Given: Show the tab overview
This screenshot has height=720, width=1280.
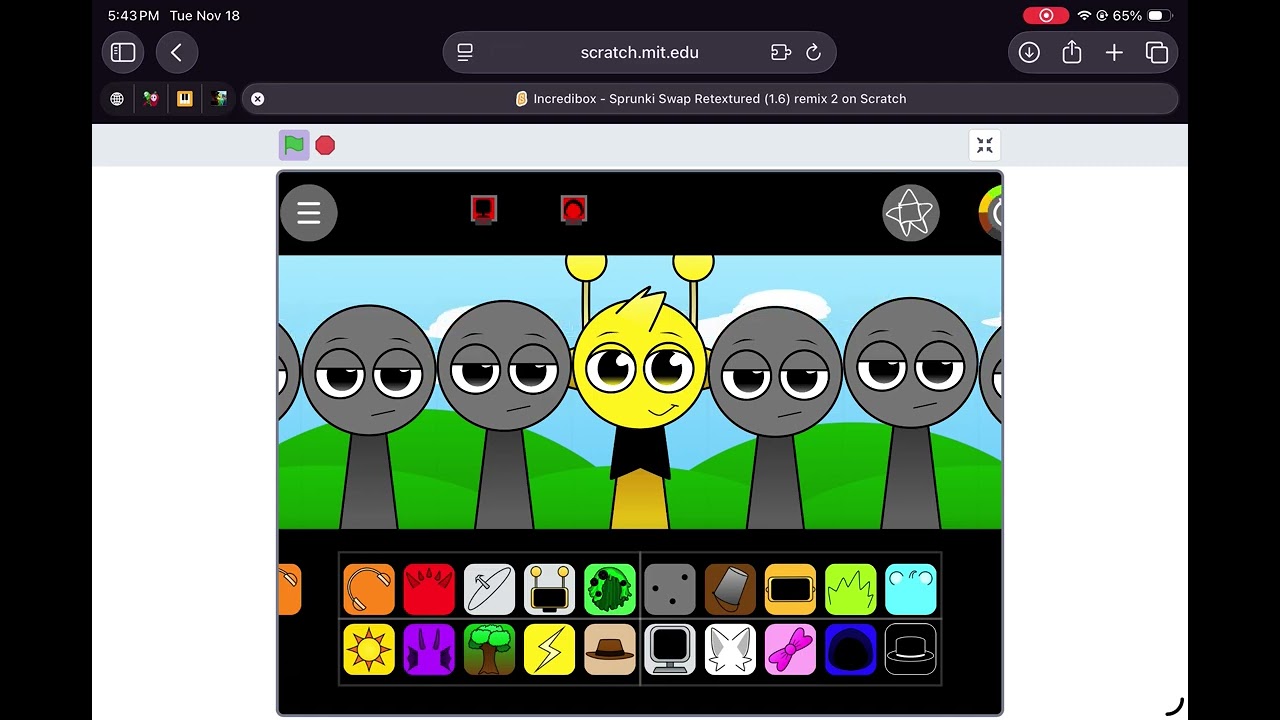Looking at the screenshot, I should point(1157,52).
